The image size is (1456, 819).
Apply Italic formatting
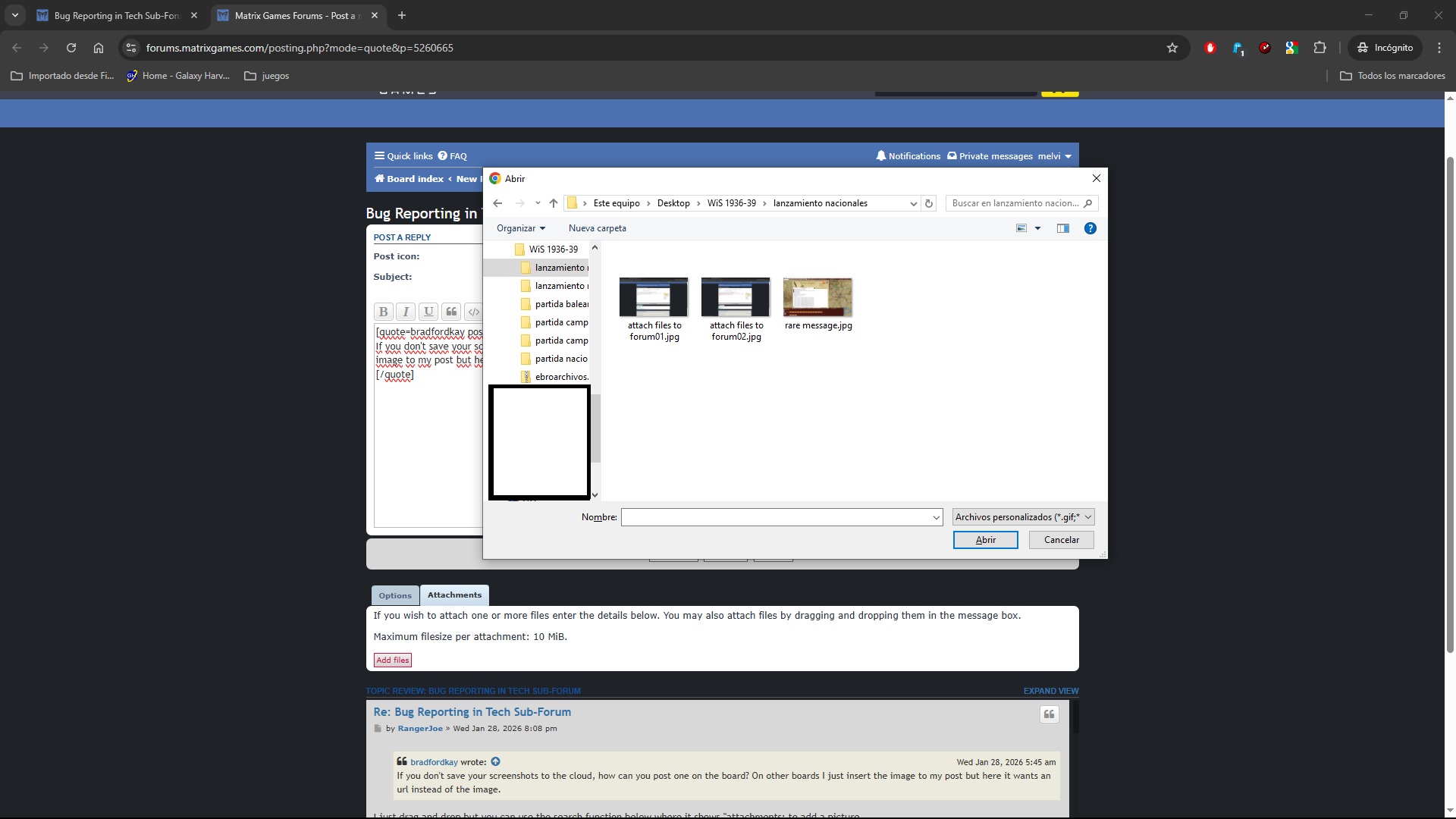tap(406, 312)
